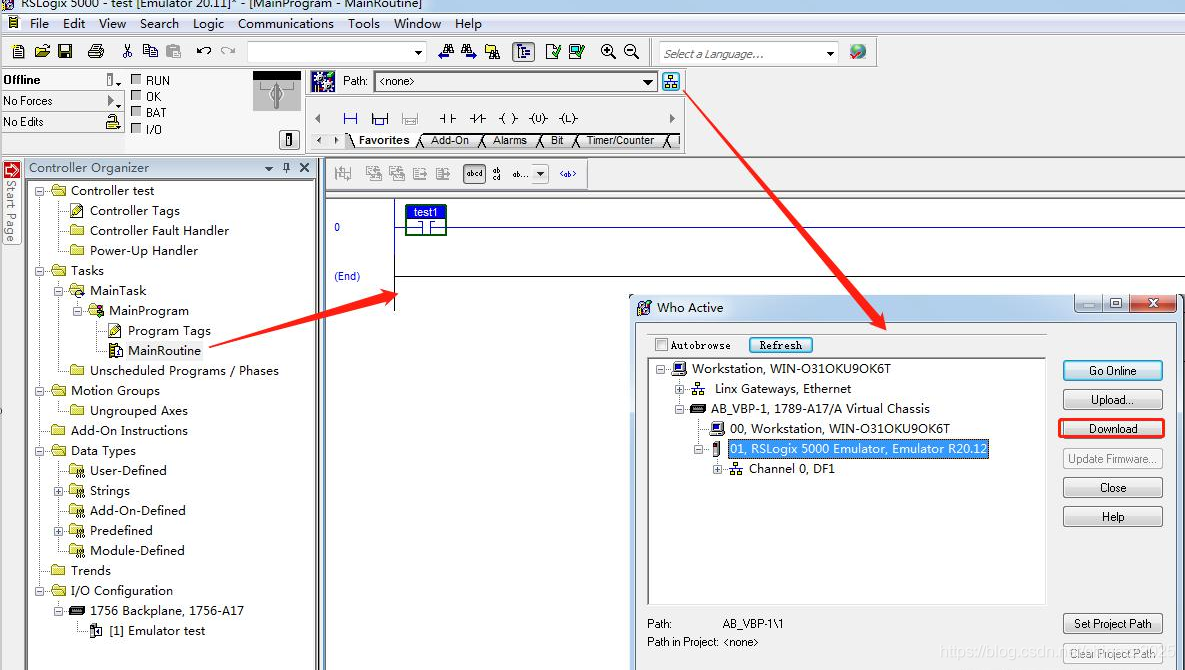Switch to the Add-On instruction tab
The width and height of the screenshot is (1185, 670).
450,140
